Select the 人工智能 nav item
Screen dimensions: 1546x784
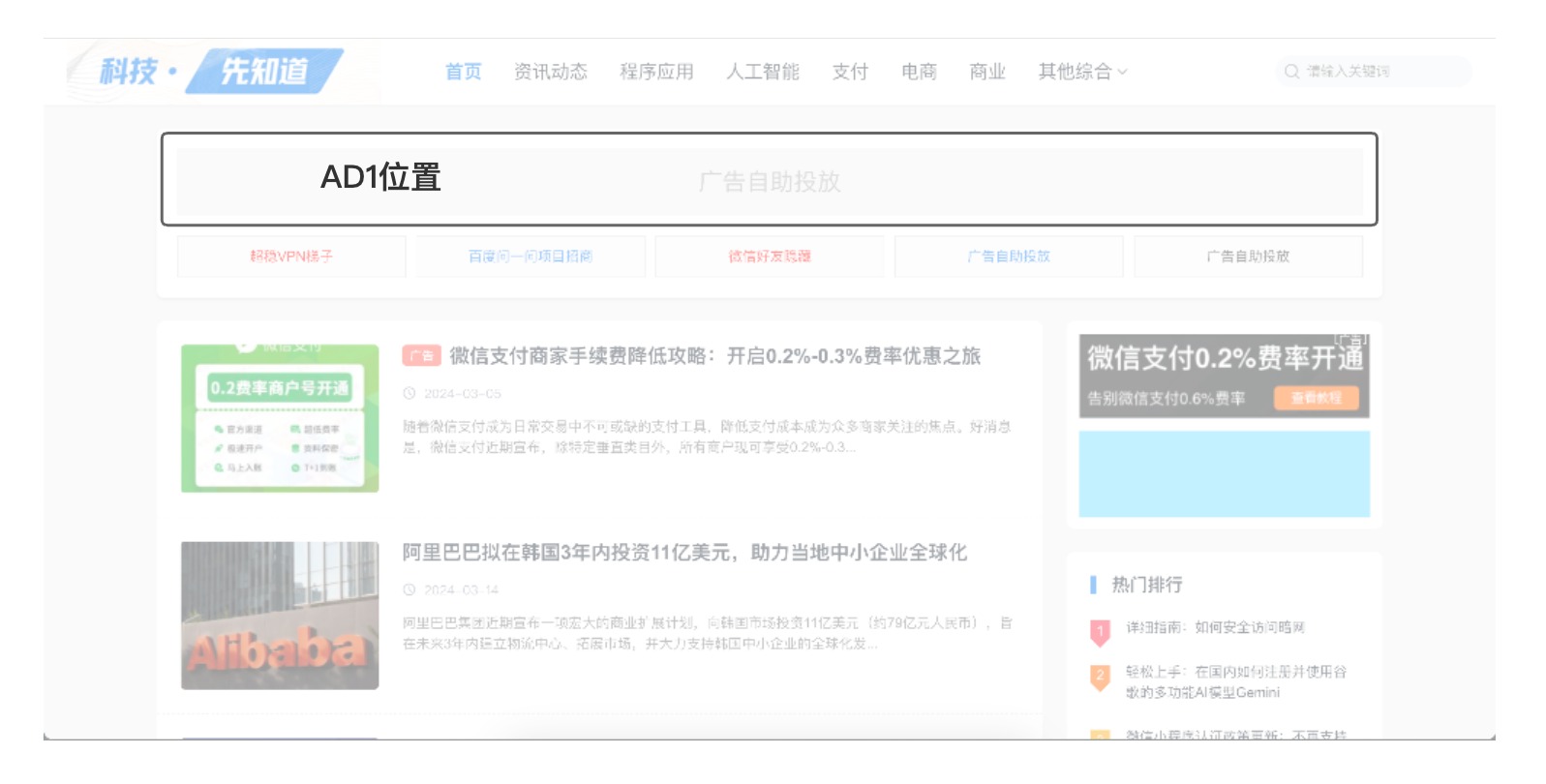click(x=763, y=72)
